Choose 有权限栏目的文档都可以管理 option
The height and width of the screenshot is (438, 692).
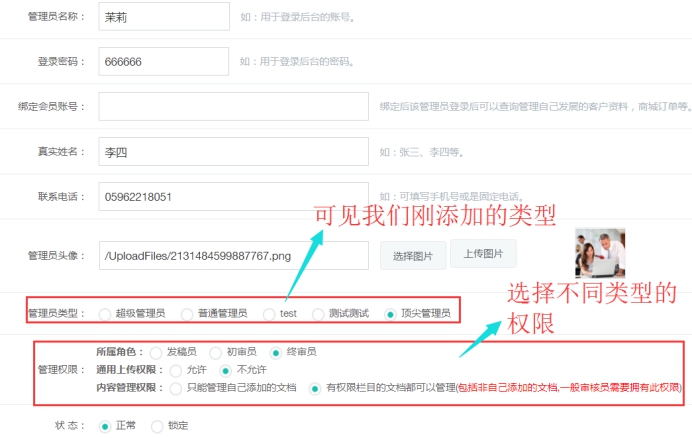(x=315, y=389)
